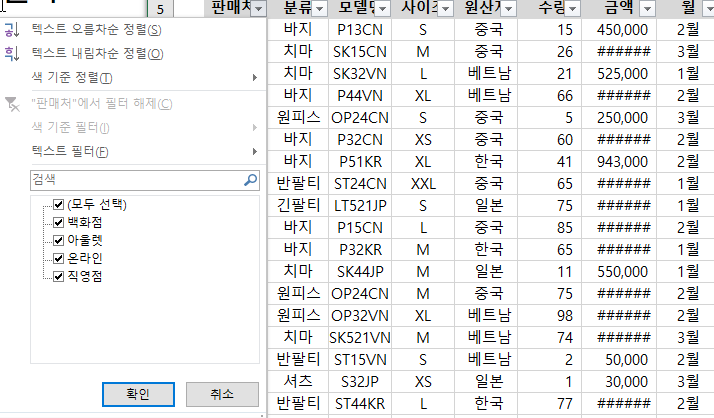Select cell with model S32JP
Screen dimensions: 714x418
point(360,382)
